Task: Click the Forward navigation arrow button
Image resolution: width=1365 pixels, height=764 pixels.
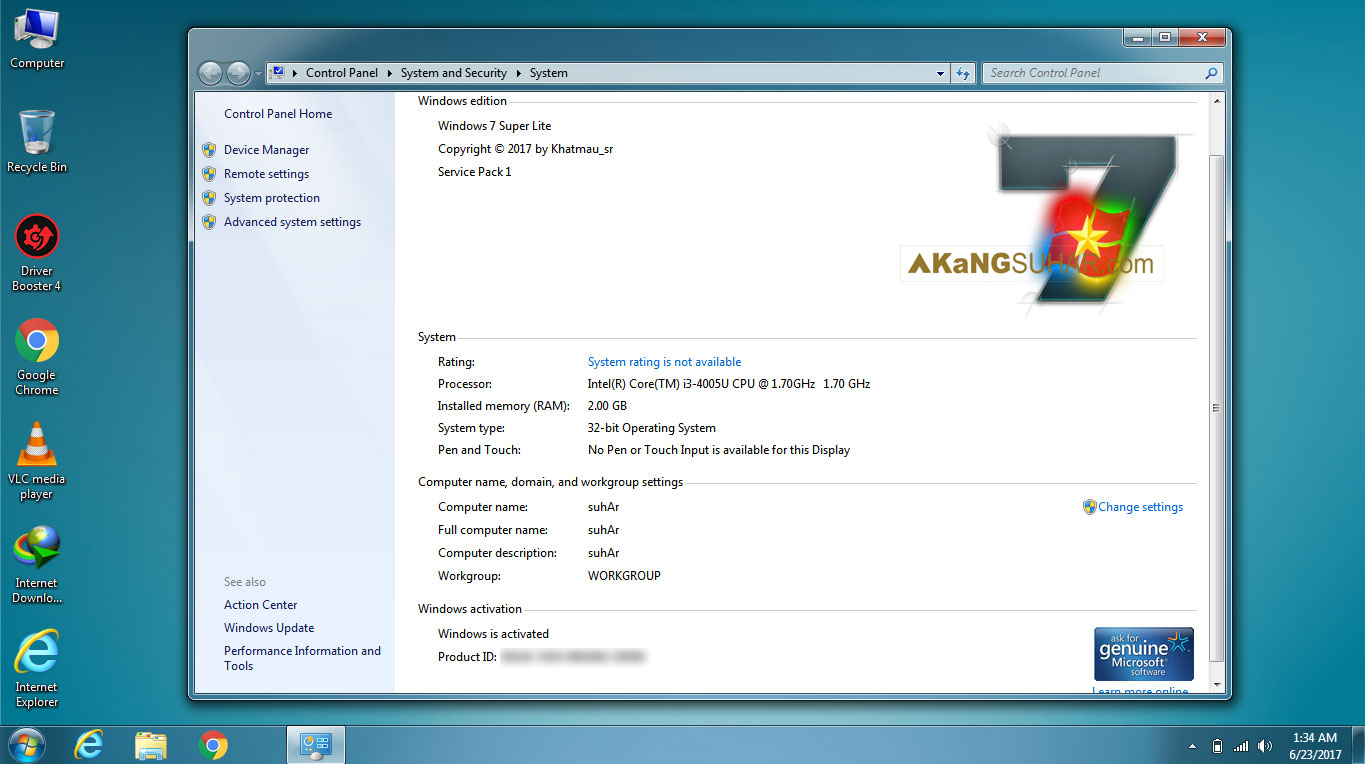Action: coord(238,73)
